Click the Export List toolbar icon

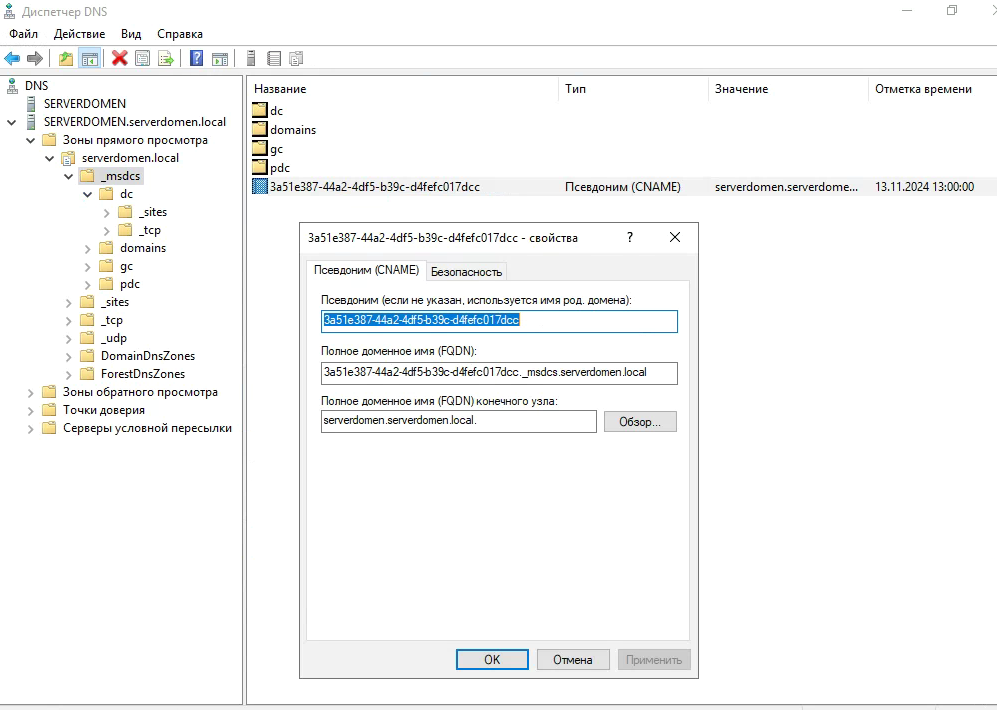click(166, 59)
